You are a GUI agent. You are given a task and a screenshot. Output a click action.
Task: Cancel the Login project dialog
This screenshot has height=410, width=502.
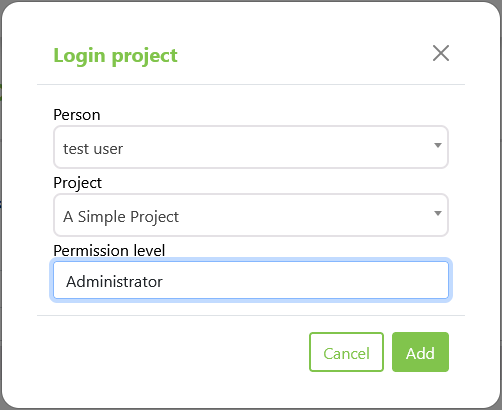346,352
